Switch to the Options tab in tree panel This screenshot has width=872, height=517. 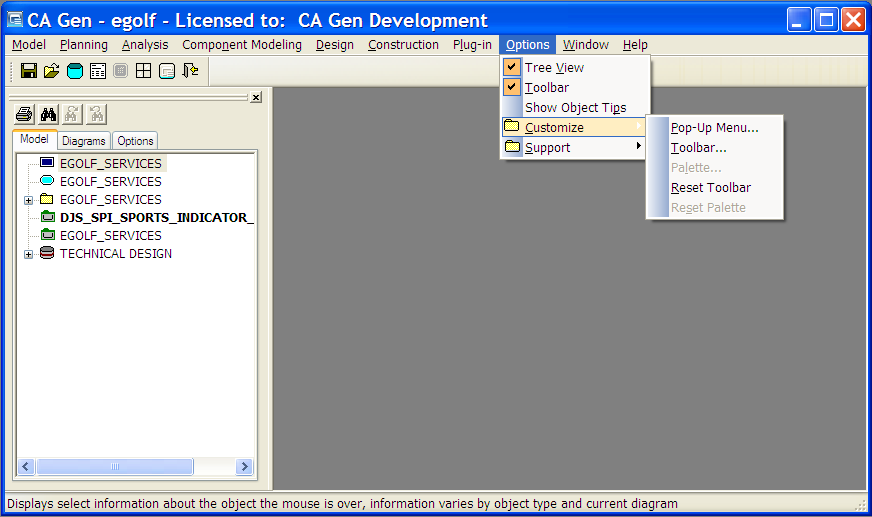coord(135,141)
